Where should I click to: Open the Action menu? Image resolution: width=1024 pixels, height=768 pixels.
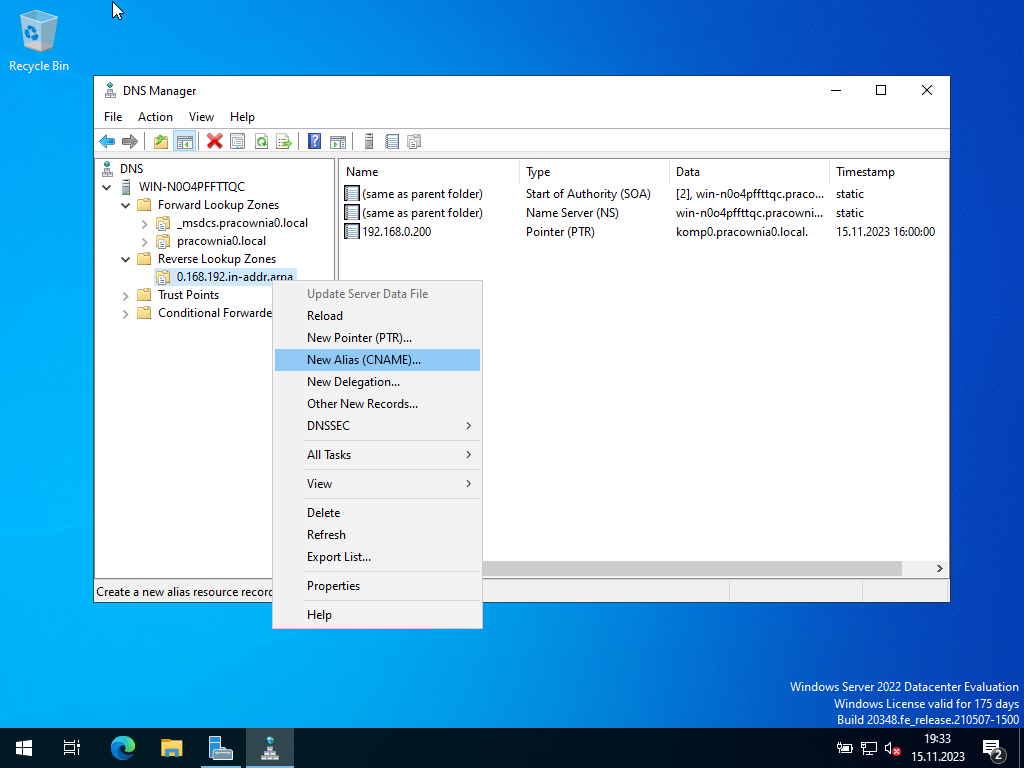click(x=155, y=117)
